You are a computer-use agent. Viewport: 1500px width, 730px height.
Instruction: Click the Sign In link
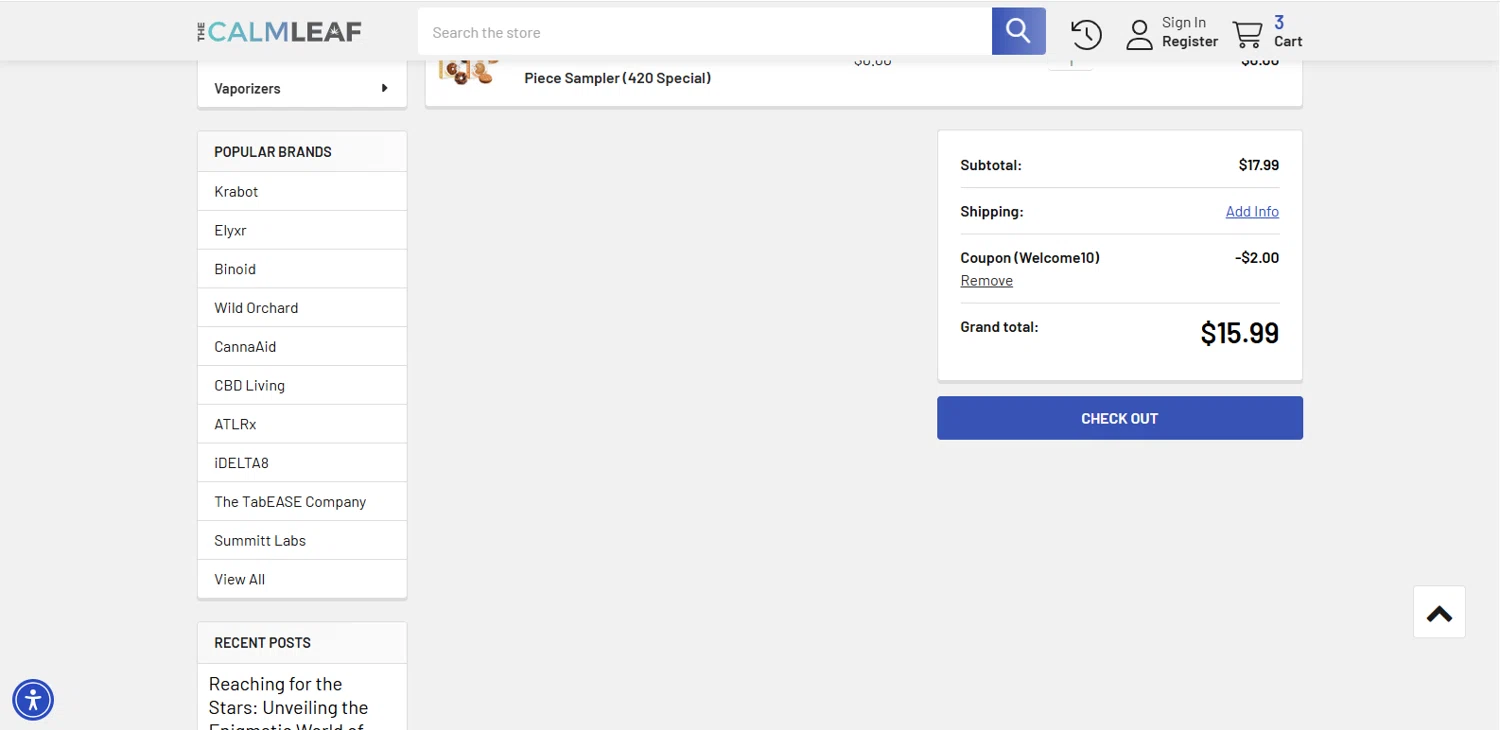[x=1184, y=22]
